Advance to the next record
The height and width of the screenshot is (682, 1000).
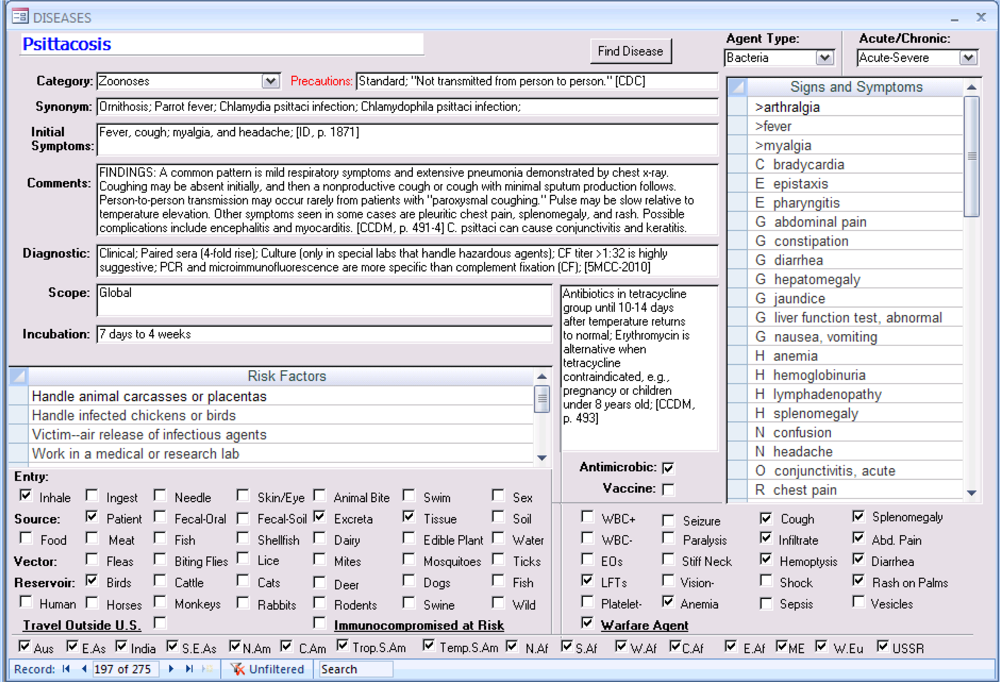171,669
